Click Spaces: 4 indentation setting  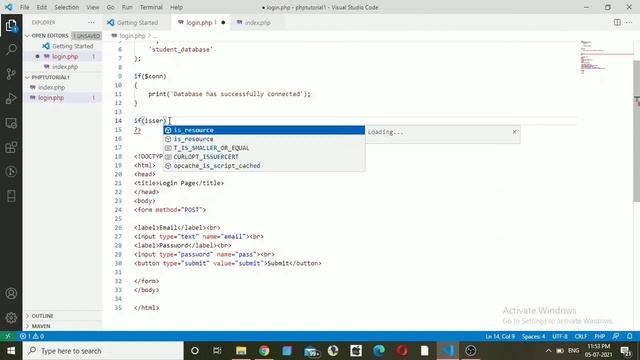(533, 336)
